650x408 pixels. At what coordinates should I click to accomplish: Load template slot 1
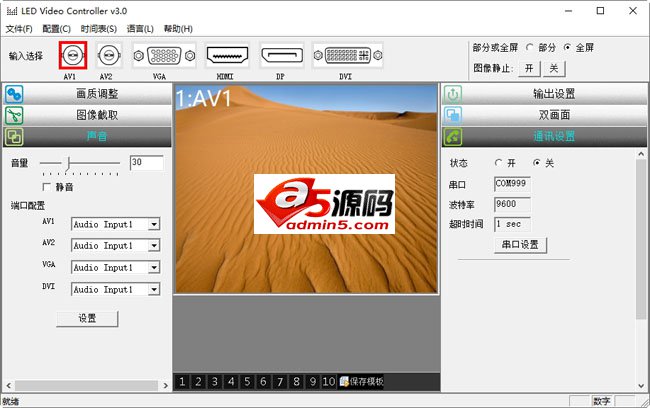(x=182, y=381)
